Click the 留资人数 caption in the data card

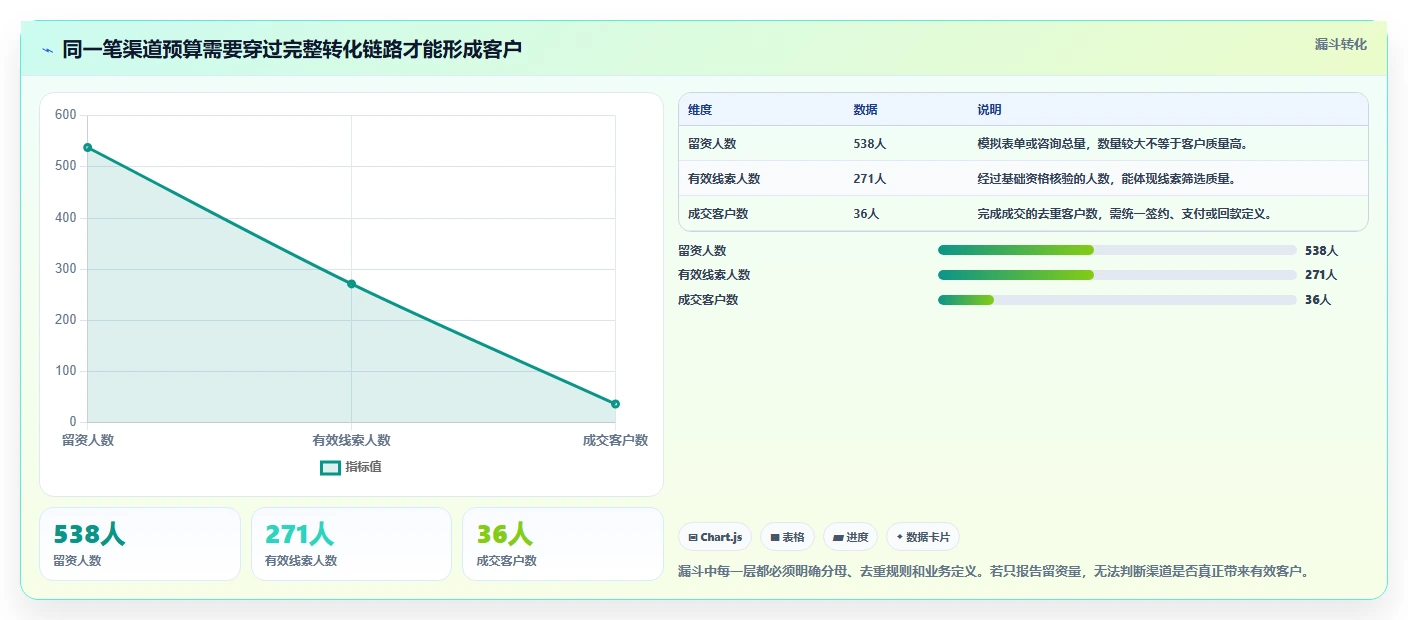tap(77, 561)
